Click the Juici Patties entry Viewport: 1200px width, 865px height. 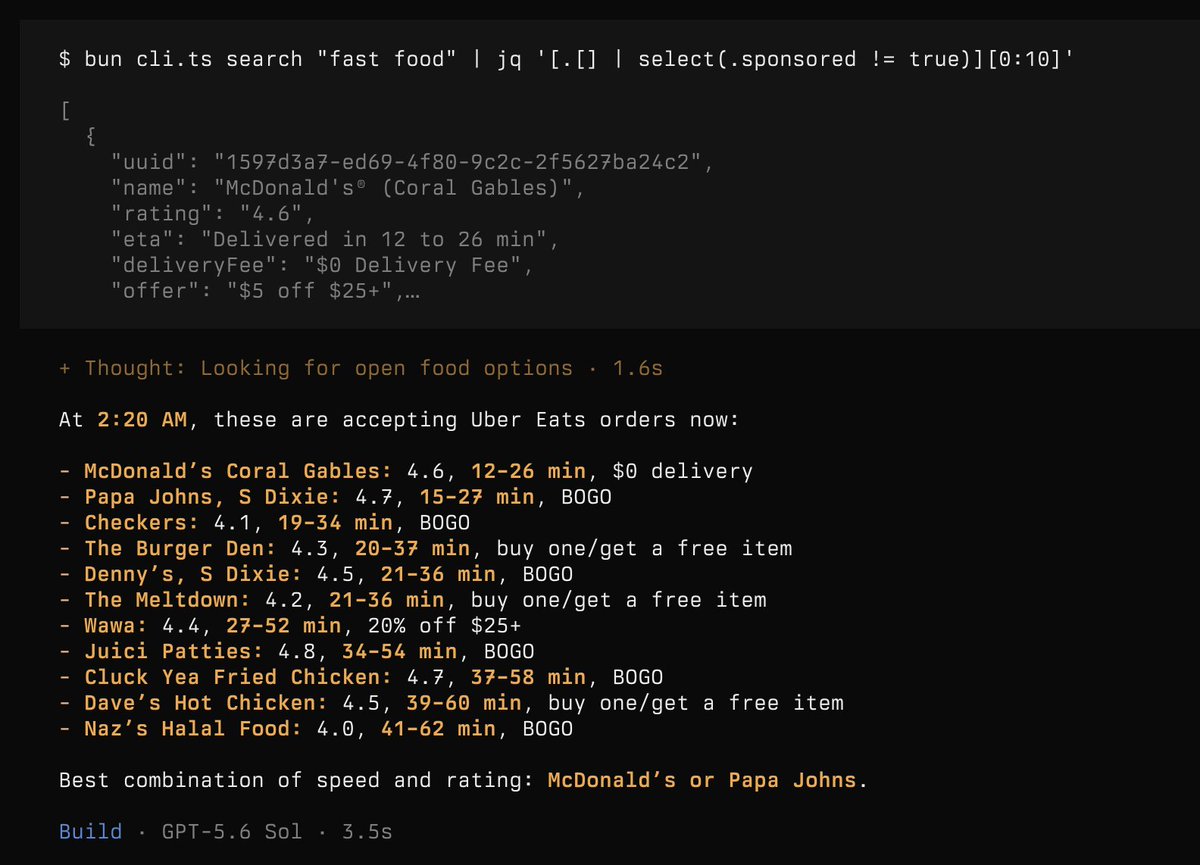(x=316, y=652)
